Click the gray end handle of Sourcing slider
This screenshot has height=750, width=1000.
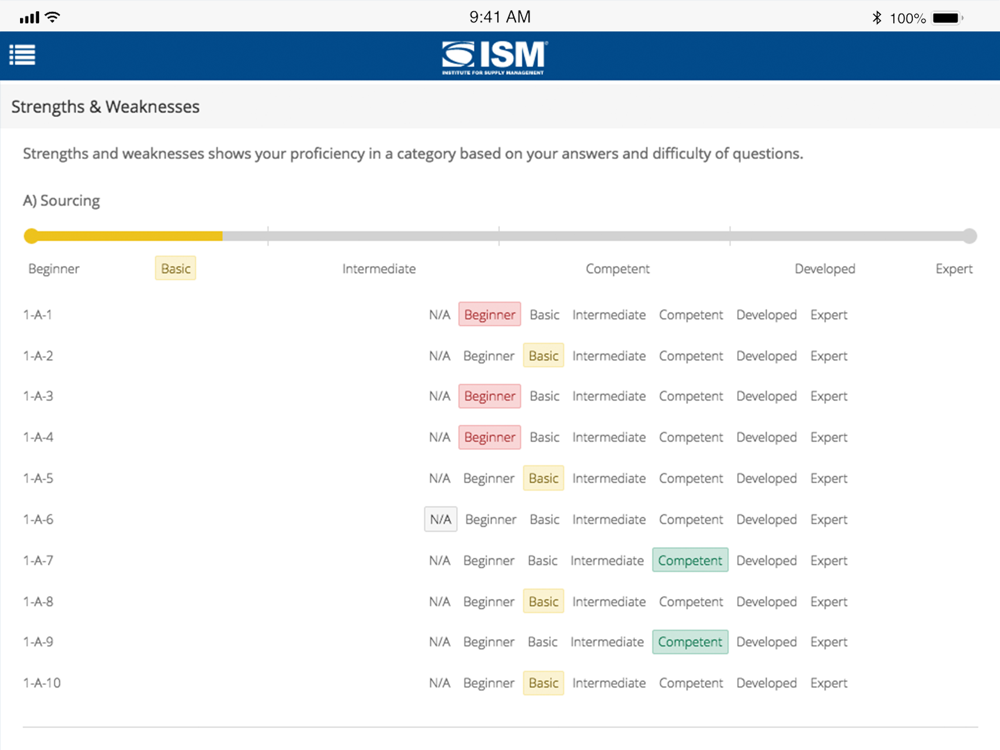click(969, 236)
